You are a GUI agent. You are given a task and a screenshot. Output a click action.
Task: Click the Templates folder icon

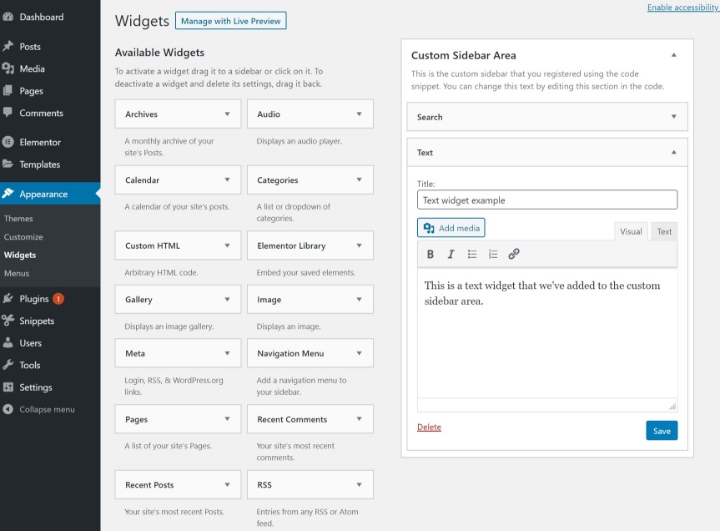[x=7, y=164]
